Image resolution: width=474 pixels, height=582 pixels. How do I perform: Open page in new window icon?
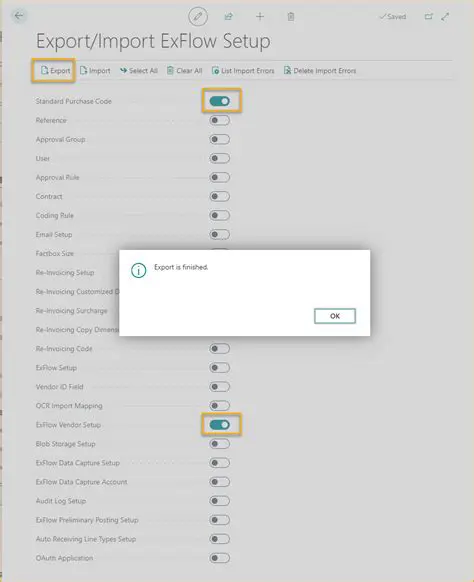coord(429,16)
